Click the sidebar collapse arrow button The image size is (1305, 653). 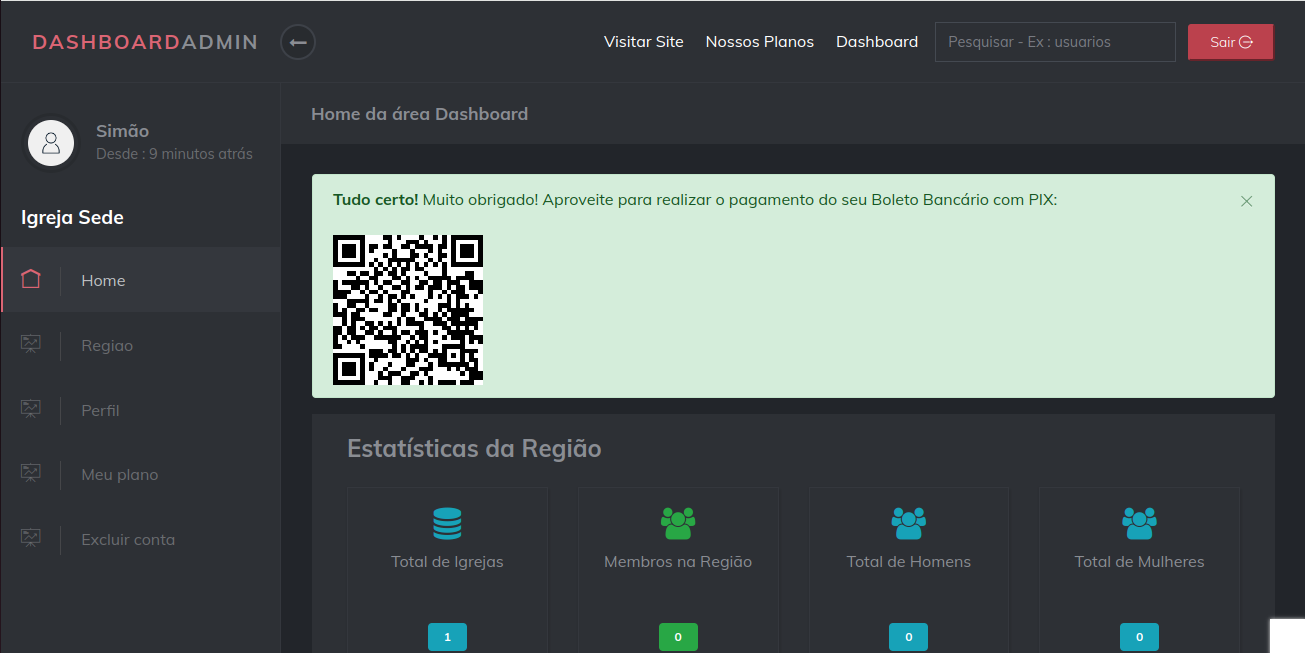click(x=298, y=42)
